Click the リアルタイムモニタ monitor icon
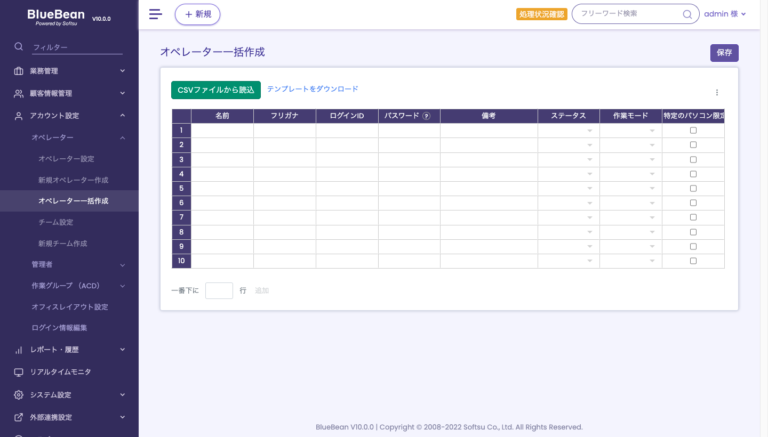 coord(18,372)
